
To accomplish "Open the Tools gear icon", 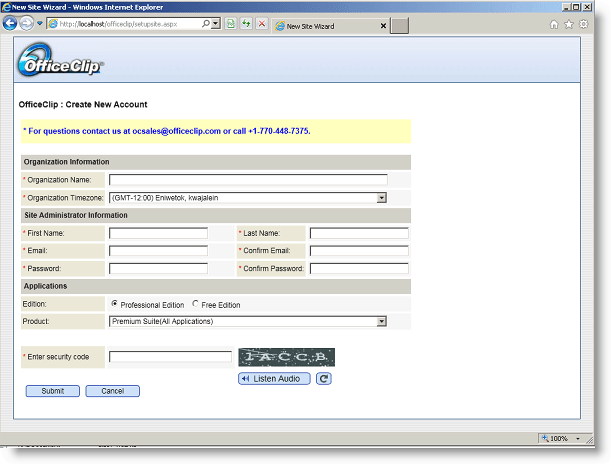I will click(x=583, y=24).
